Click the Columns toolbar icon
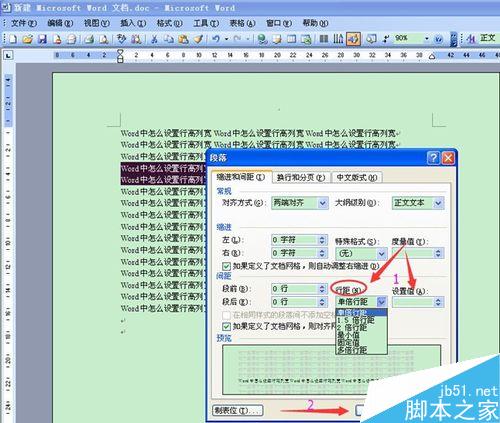 [x=324, y=39]
